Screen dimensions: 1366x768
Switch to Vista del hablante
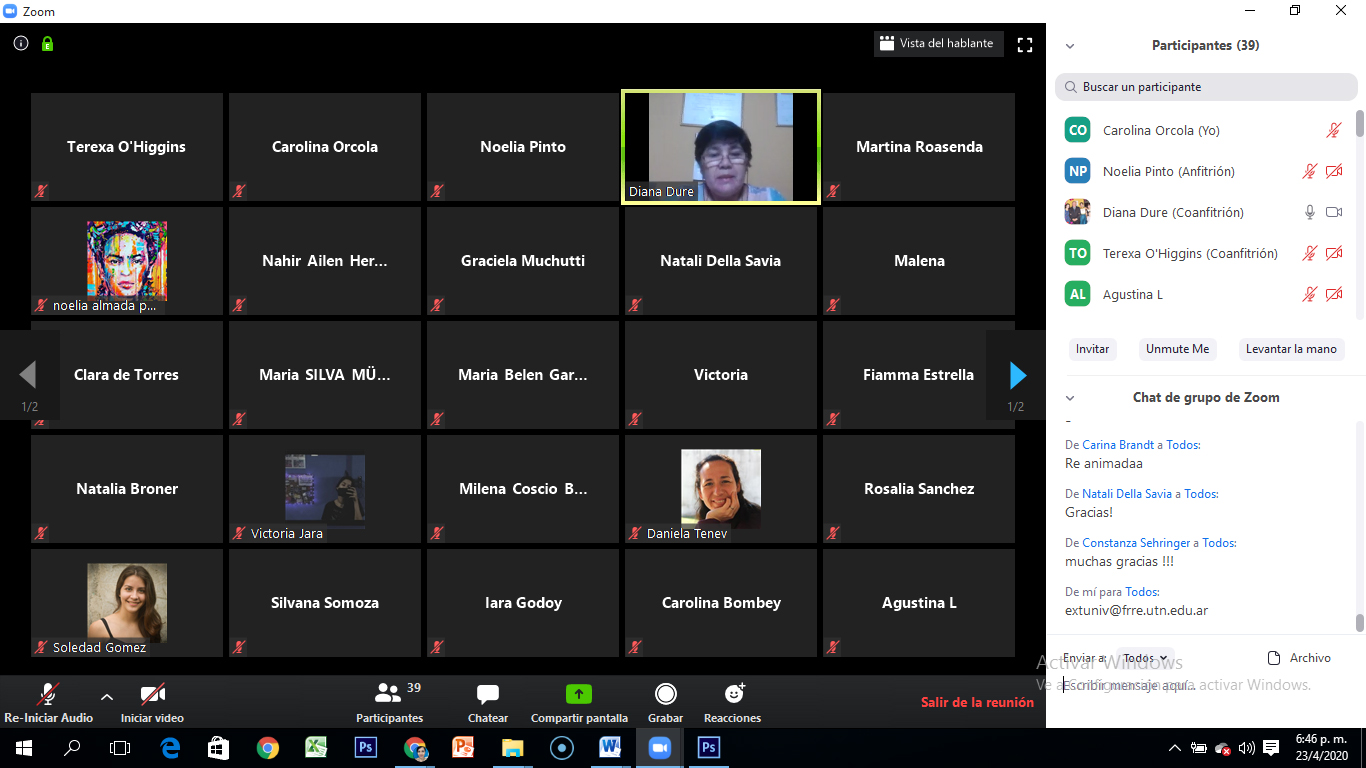pyautogui.click(x=936, y=44)
